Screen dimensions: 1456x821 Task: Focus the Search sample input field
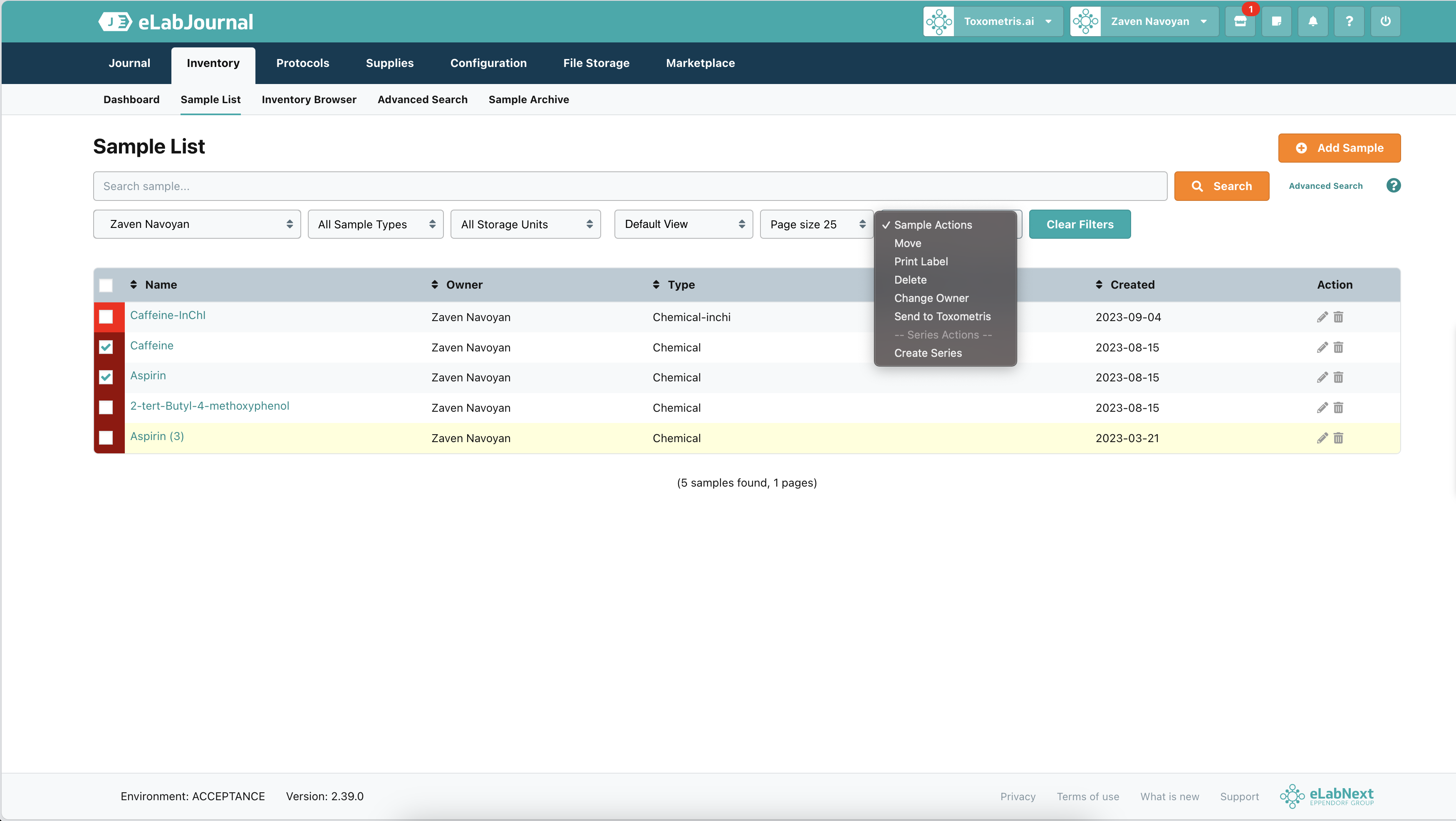(x=630, y=186)
